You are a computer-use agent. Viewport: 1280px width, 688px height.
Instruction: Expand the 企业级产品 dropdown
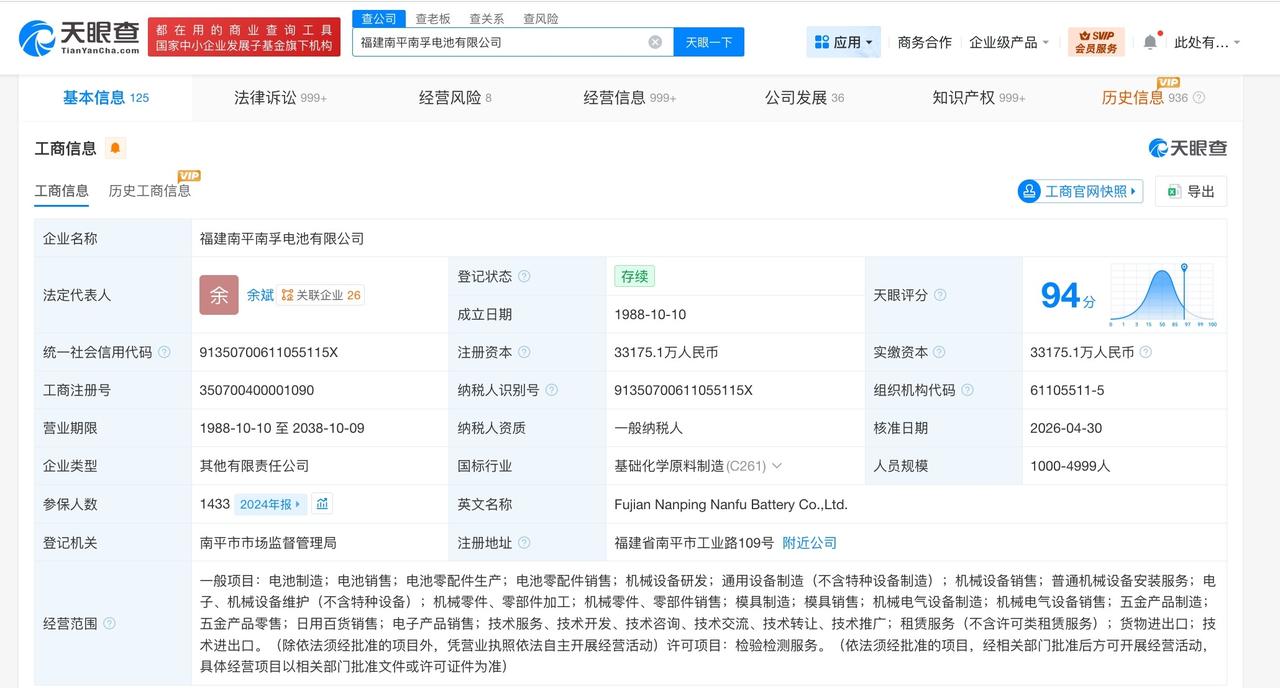coord(1009,42)
